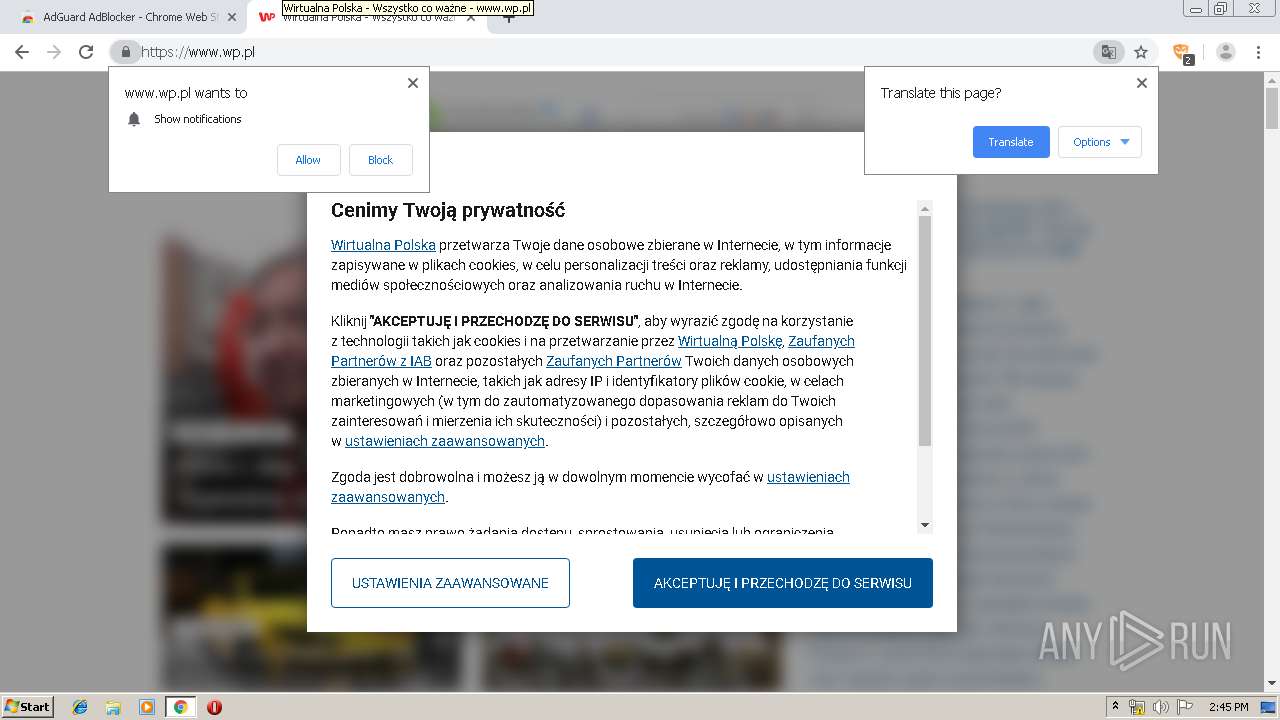
Task: Open Action Center flag icon
Action: click(1185, 707)
